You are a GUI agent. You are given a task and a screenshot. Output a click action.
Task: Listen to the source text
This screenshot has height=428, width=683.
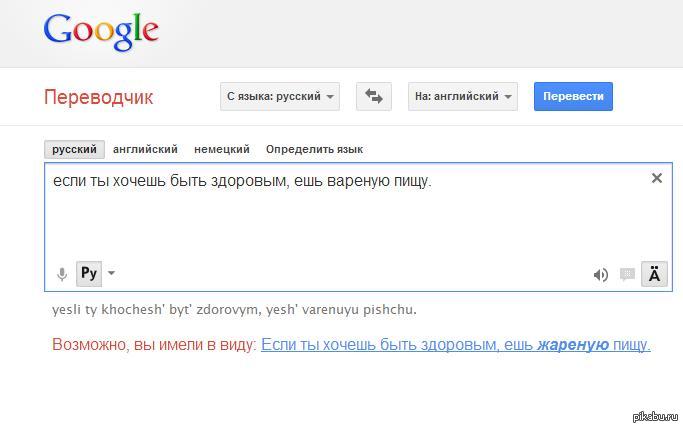click(601, 275)
